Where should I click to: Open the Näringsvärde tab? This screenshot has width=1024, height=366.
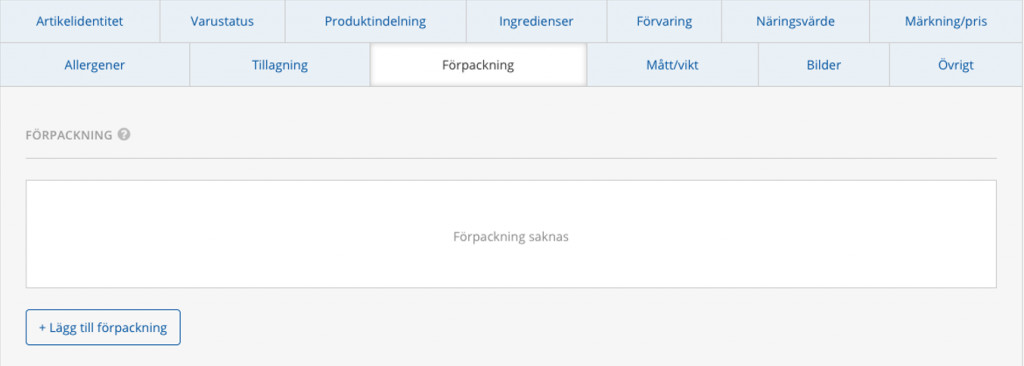795,21
